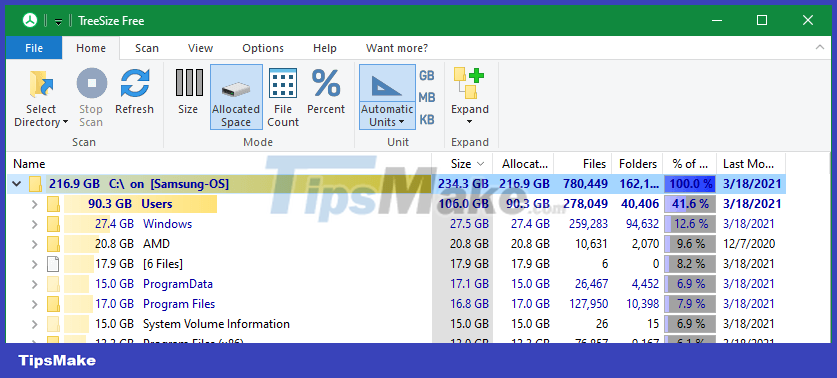Select Automatic Units

387,97
